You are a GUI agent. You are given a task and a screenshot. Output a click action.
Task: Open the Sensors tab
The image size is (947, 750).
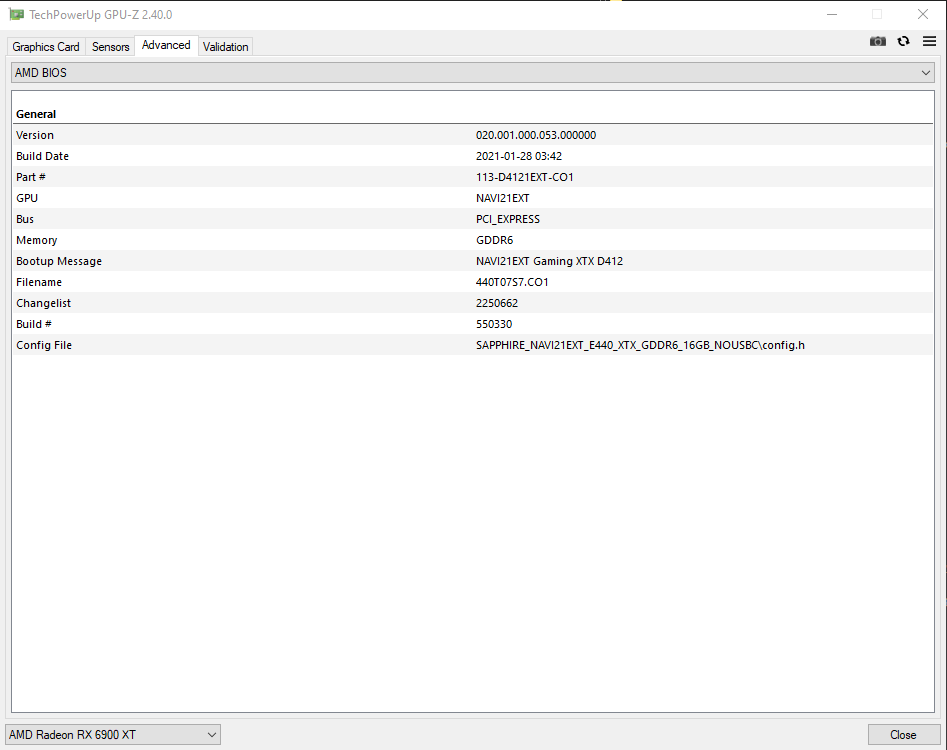tap(111, 46)
